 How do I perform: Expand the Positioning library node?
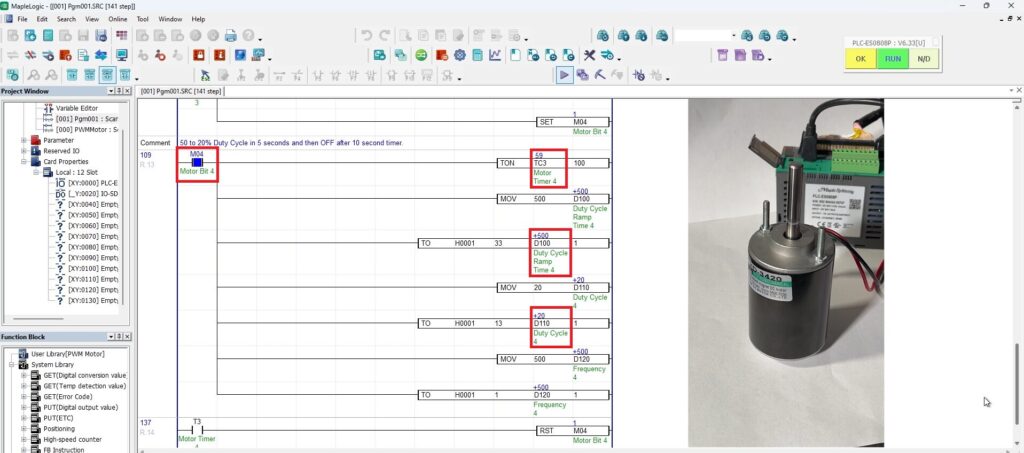(x=24, y=429)
